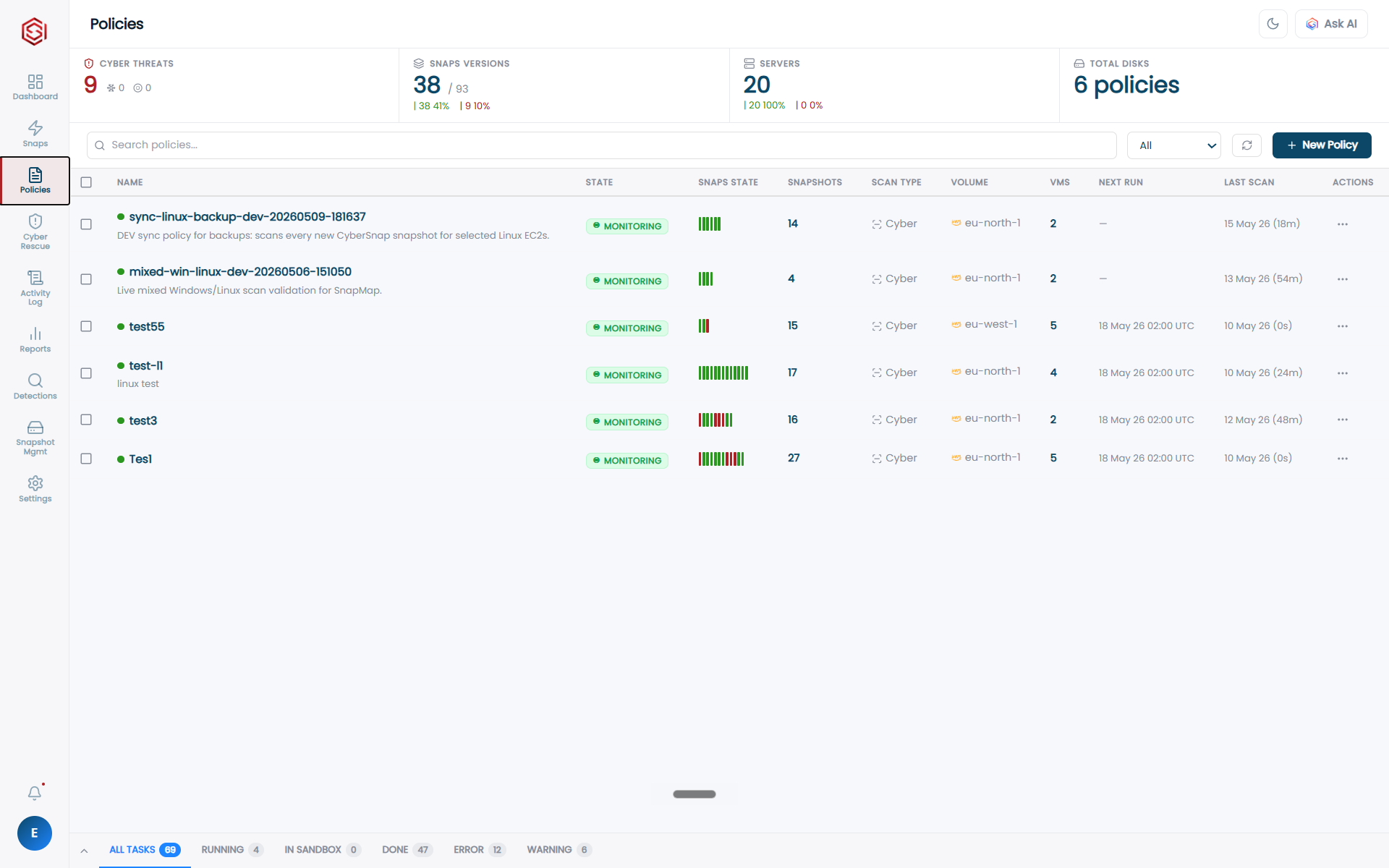Click the refresh policies icon
1389x868 pixels.
tap(1246, 145)
